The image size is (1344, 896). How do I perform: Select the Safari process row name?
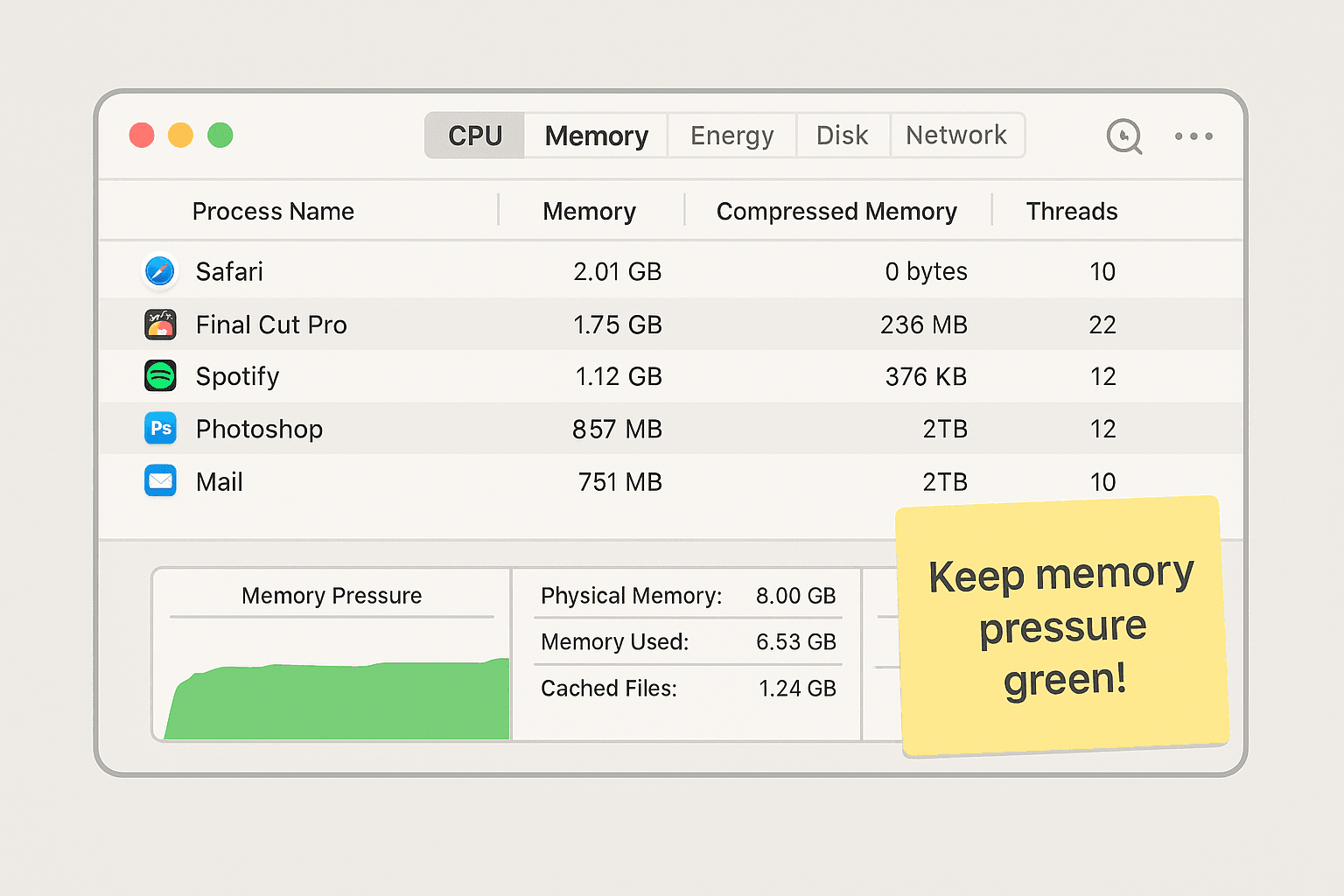pos(229,272)
